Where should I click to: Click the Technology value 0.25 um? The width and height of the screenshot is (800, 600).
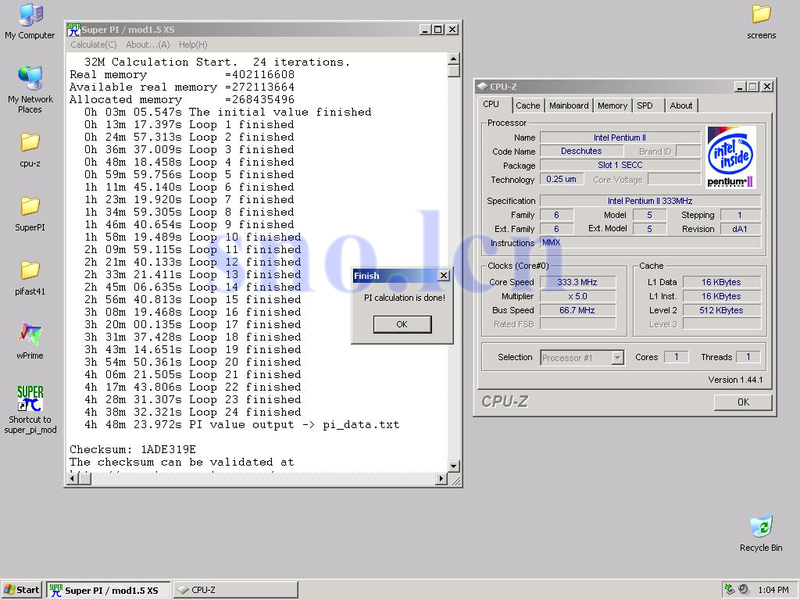point(561,179)
